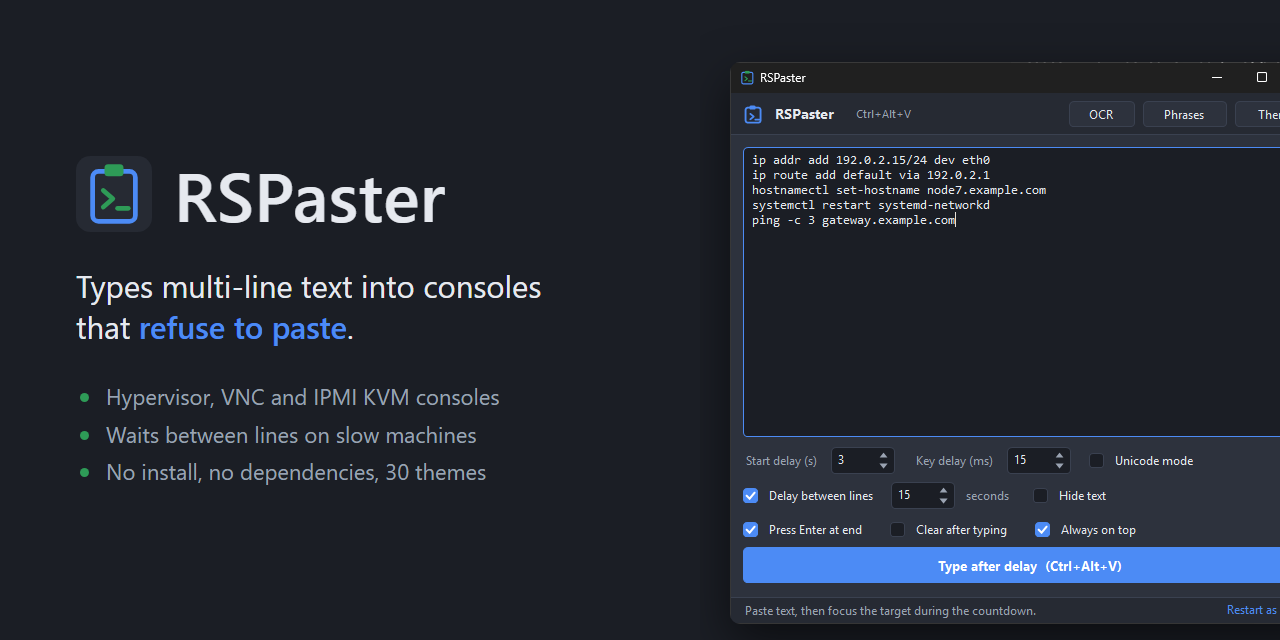Click the RSPaster app icon beside the Ctrl+Alt+V hint

(753, 114)
